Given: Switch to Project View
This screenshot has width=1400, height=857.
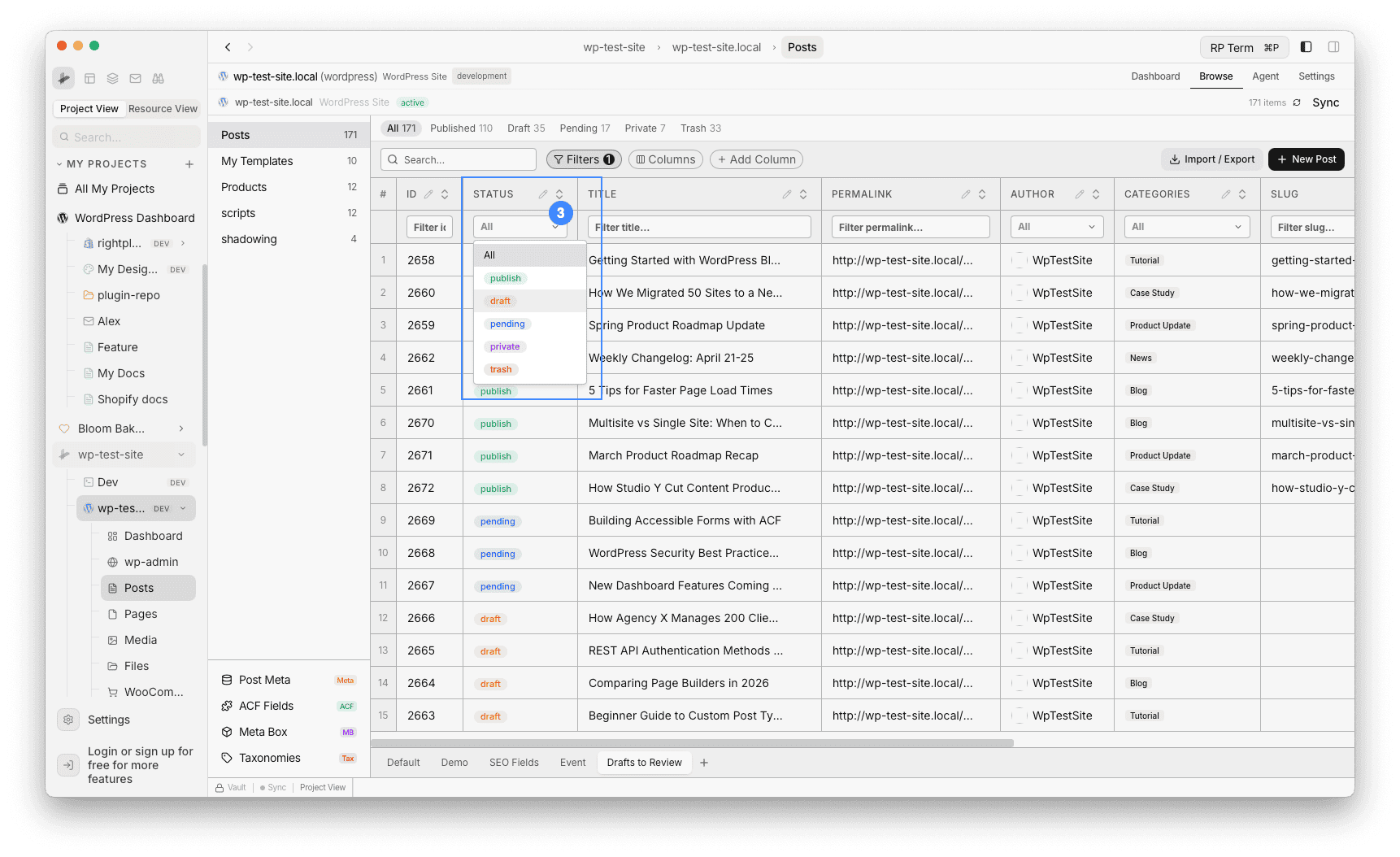Looking at the screenshot, I should [x=89, y=109].
